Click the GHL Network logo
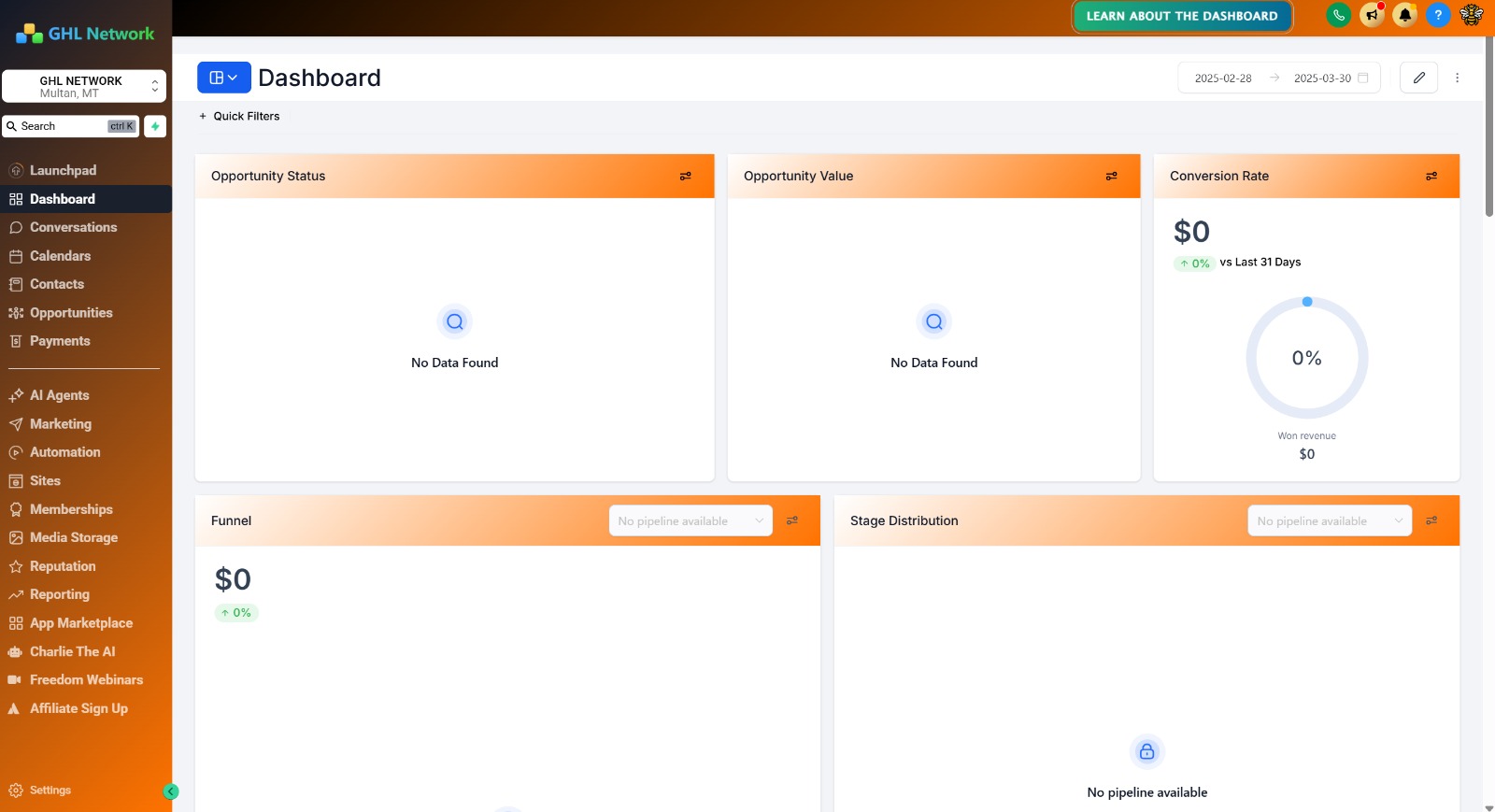The height and width of the screenshot is (812, 1495). (85, 34)
